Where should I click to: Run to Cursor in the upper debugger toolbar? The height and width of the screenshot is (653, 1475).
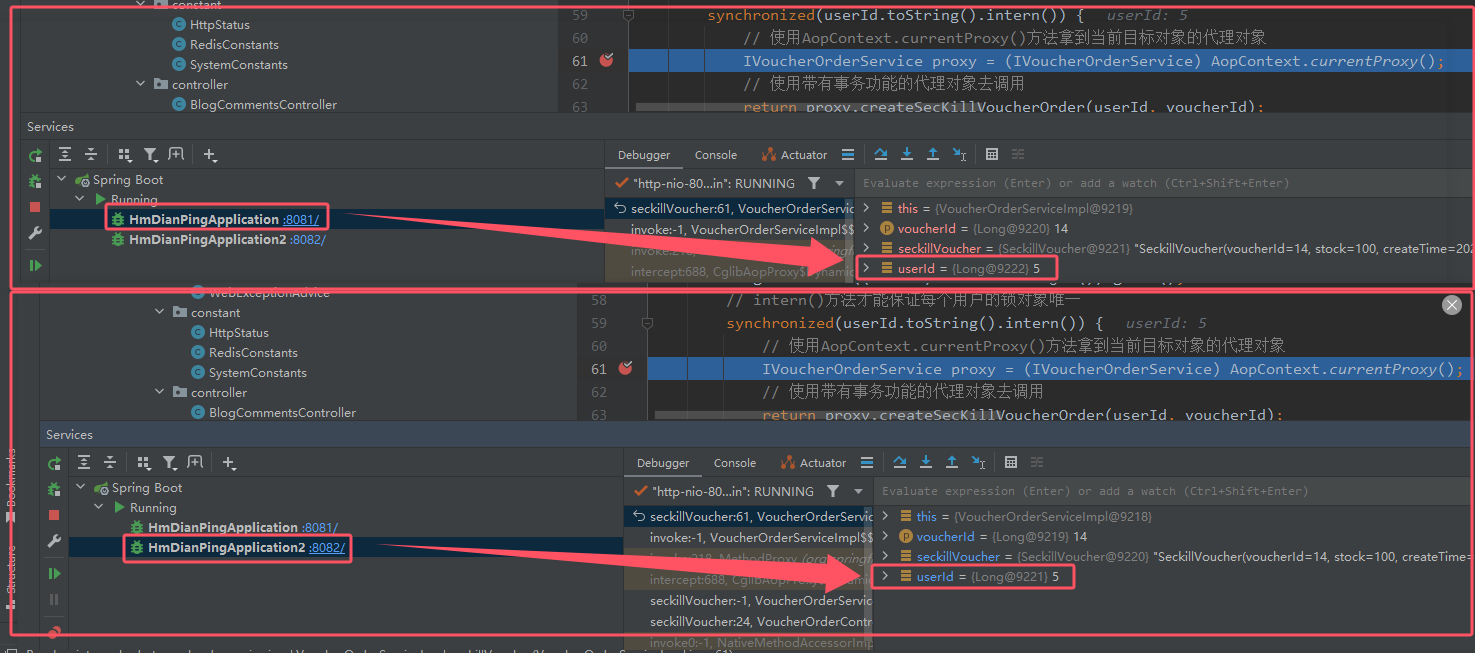(959, 154)
